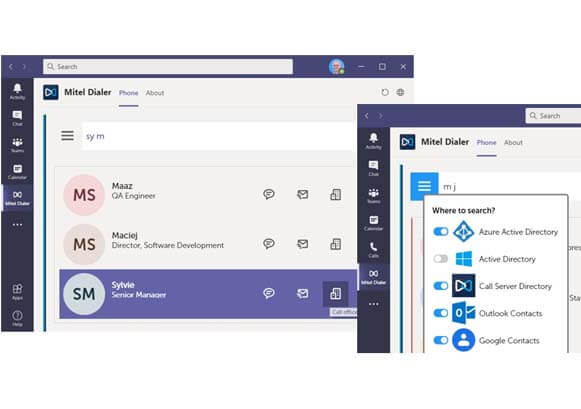This screenshot has width=581, height=409.
Task: Click 'Azure Active Directory' label
Action: (x=518, y=232)
